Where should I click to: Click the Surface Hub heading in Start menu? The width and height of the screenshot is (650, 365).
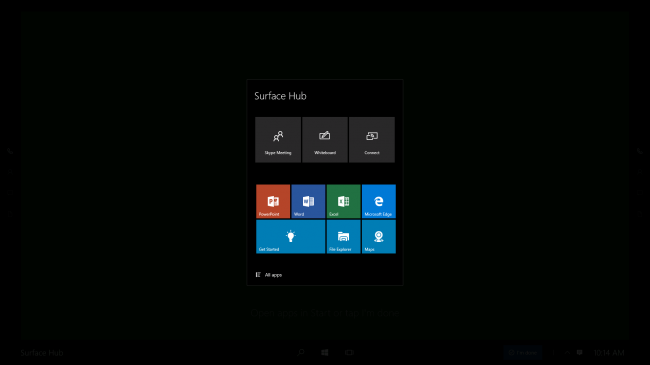280,96
